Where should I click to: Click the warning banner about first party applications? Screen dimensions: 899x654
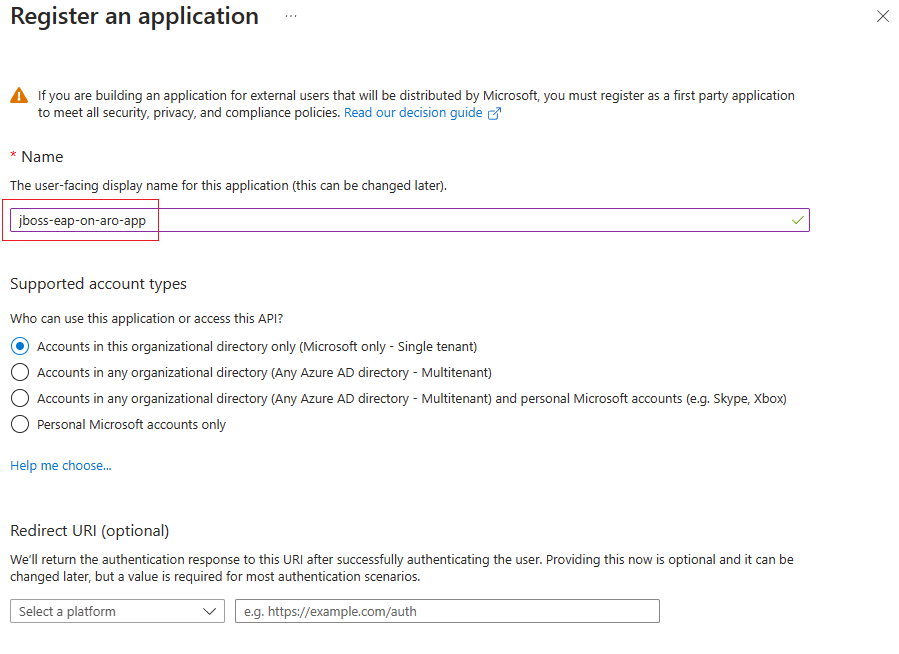(400, 103)
